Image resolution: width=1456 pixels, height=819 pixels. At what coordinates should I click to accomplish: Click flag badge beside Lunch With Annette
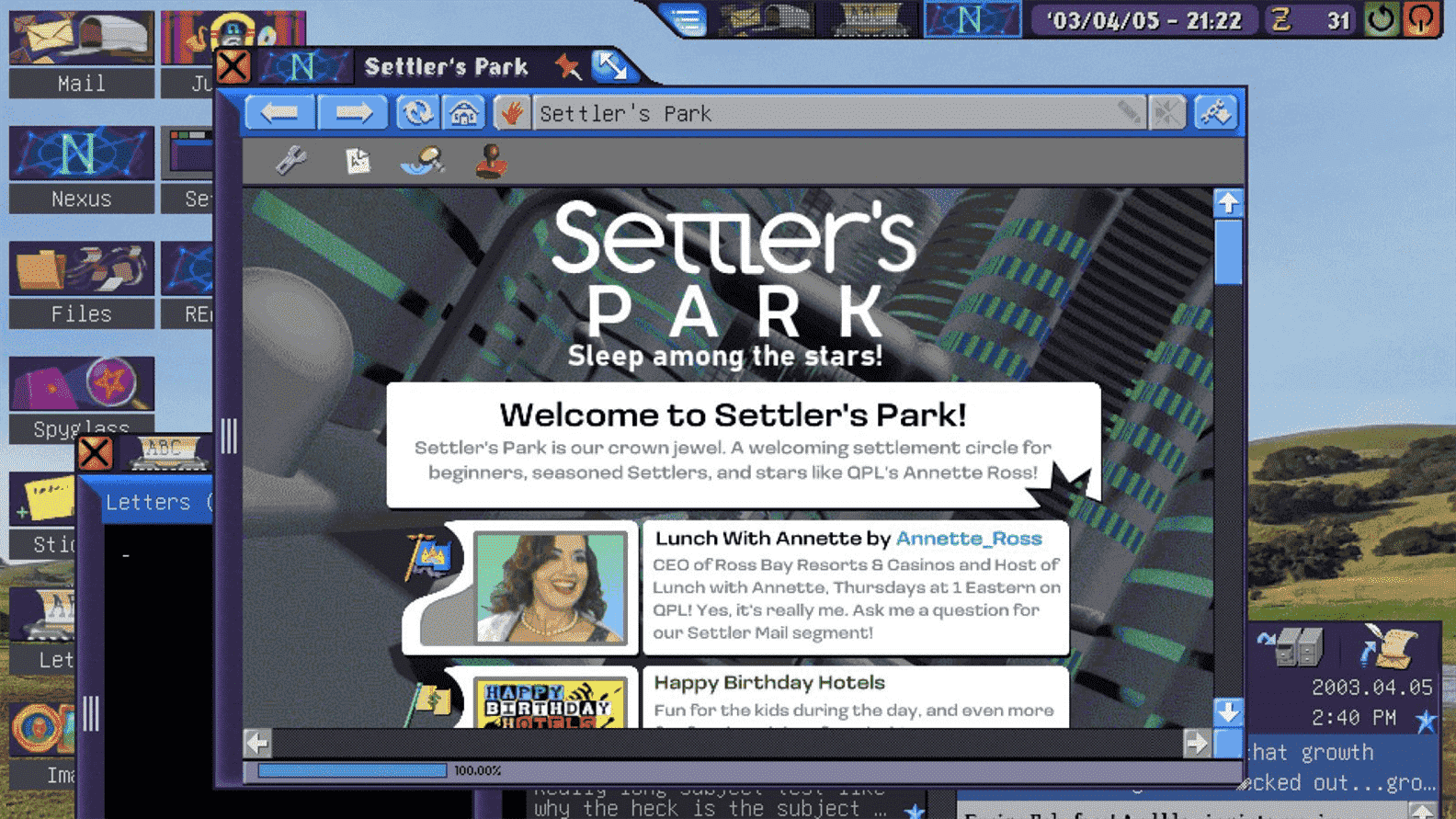click(428, 554)
